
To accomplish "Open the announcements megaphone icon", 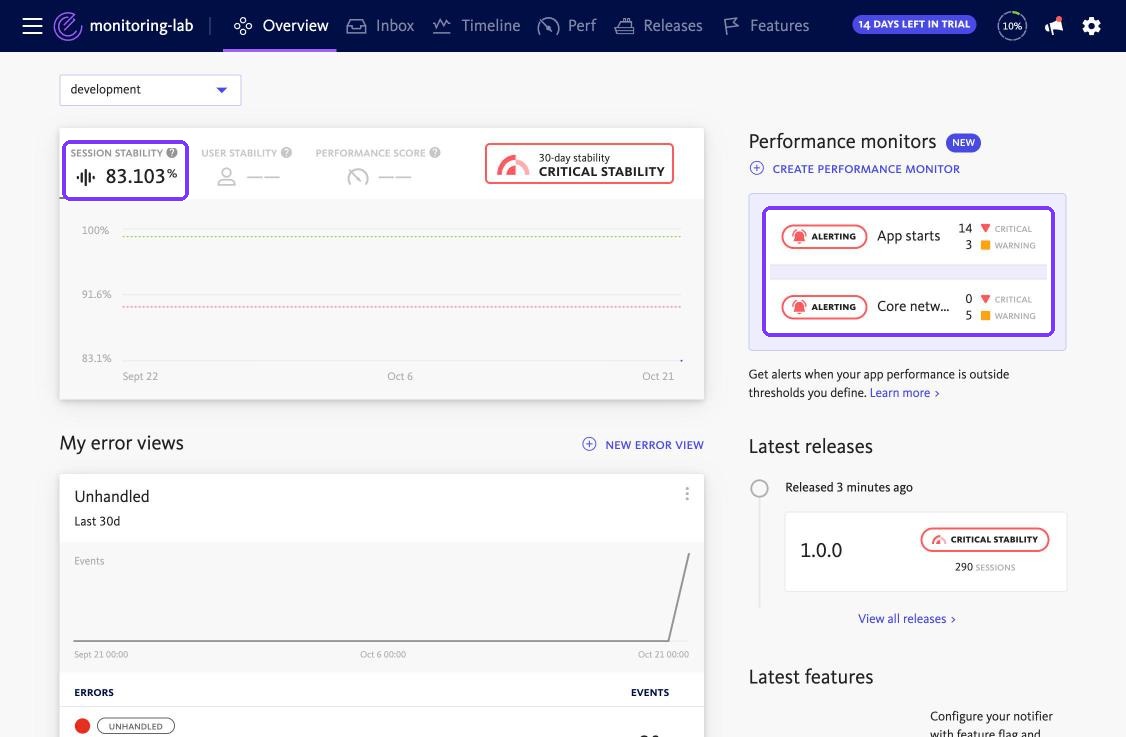I will coord(1053,26).
